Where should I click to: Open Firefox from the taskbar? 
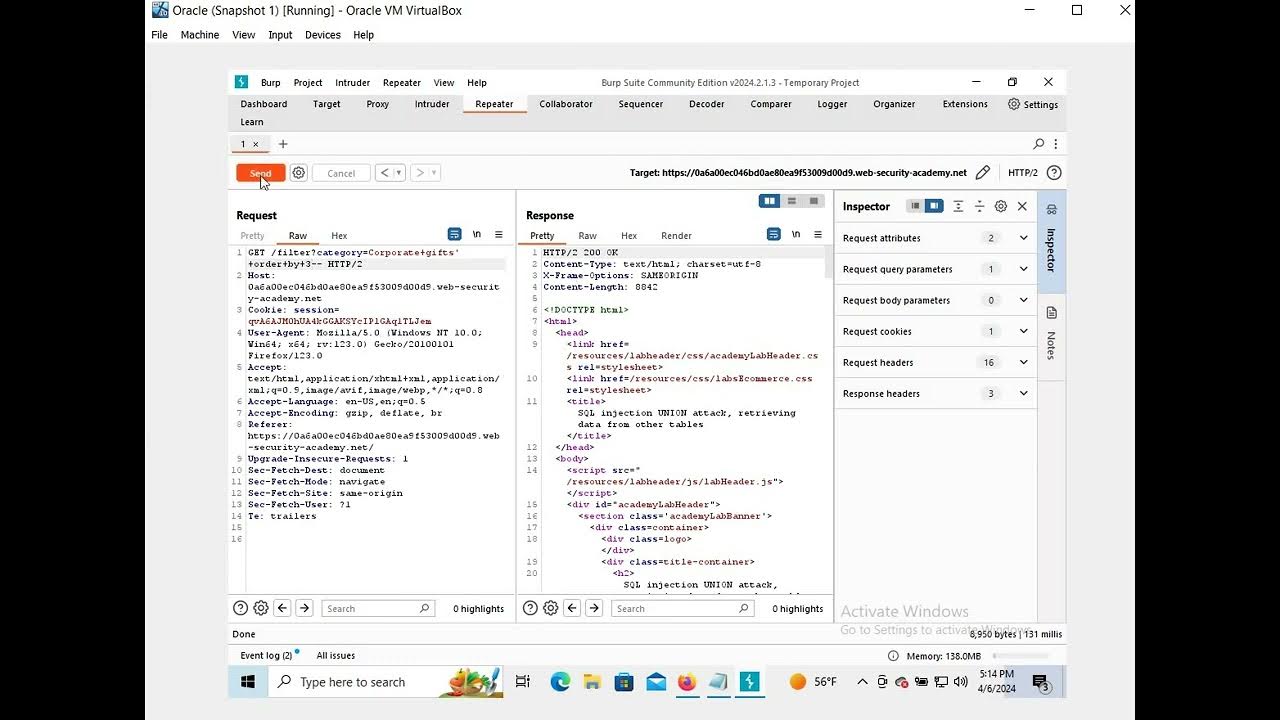click(686, 682)
